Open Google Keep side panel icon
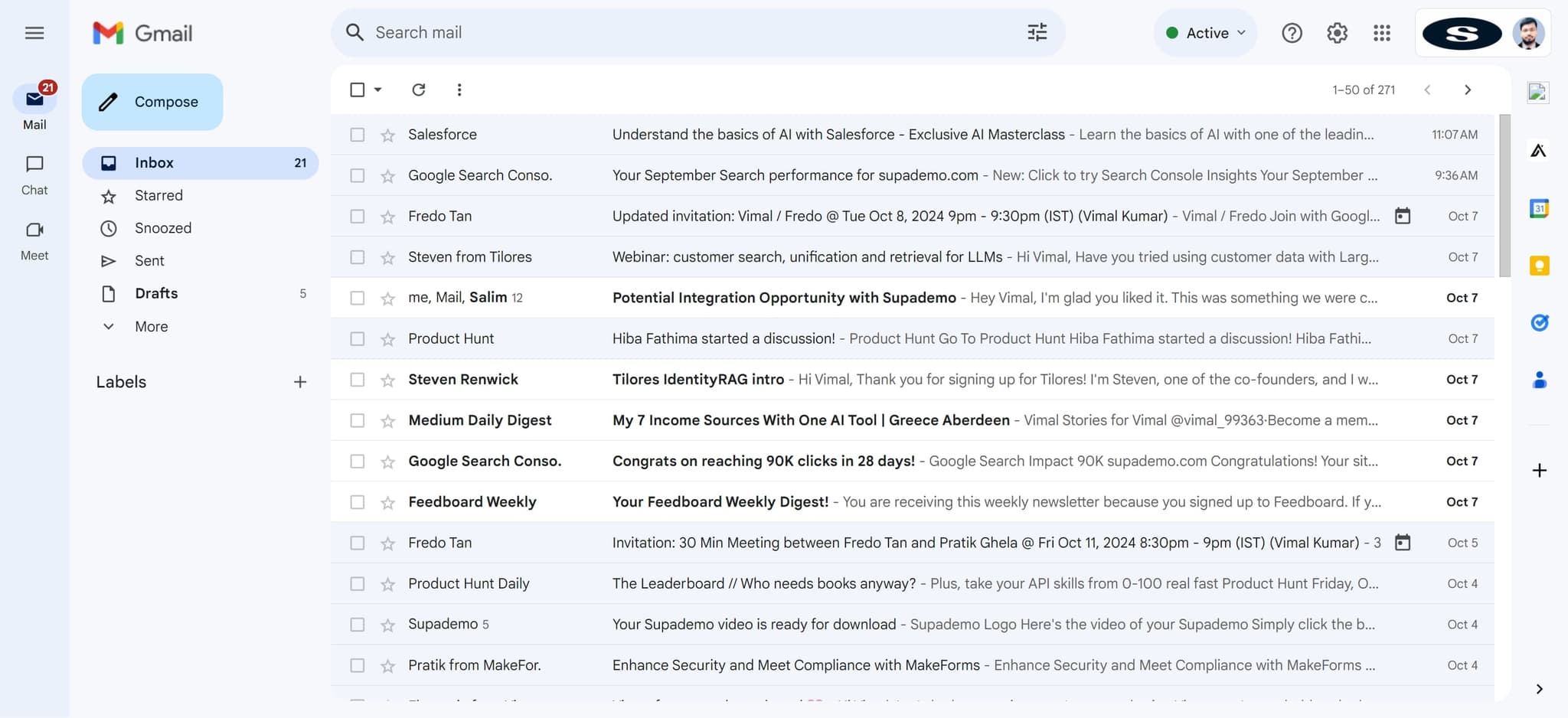Image resolution: width=1568 pixels, height=718 pixels. 1539,266
